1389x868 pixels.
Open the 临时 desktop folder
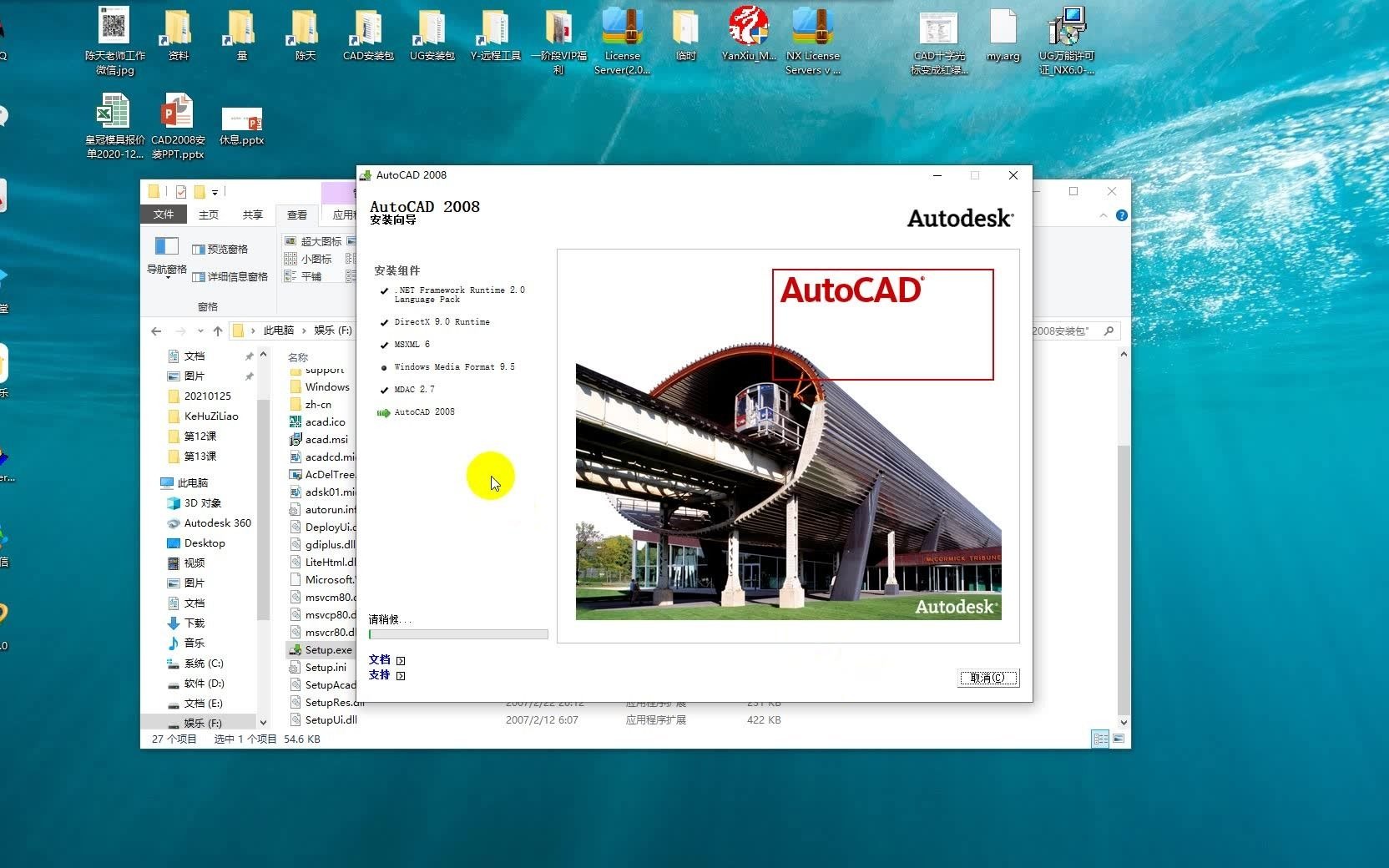click(x=685, y=35)
